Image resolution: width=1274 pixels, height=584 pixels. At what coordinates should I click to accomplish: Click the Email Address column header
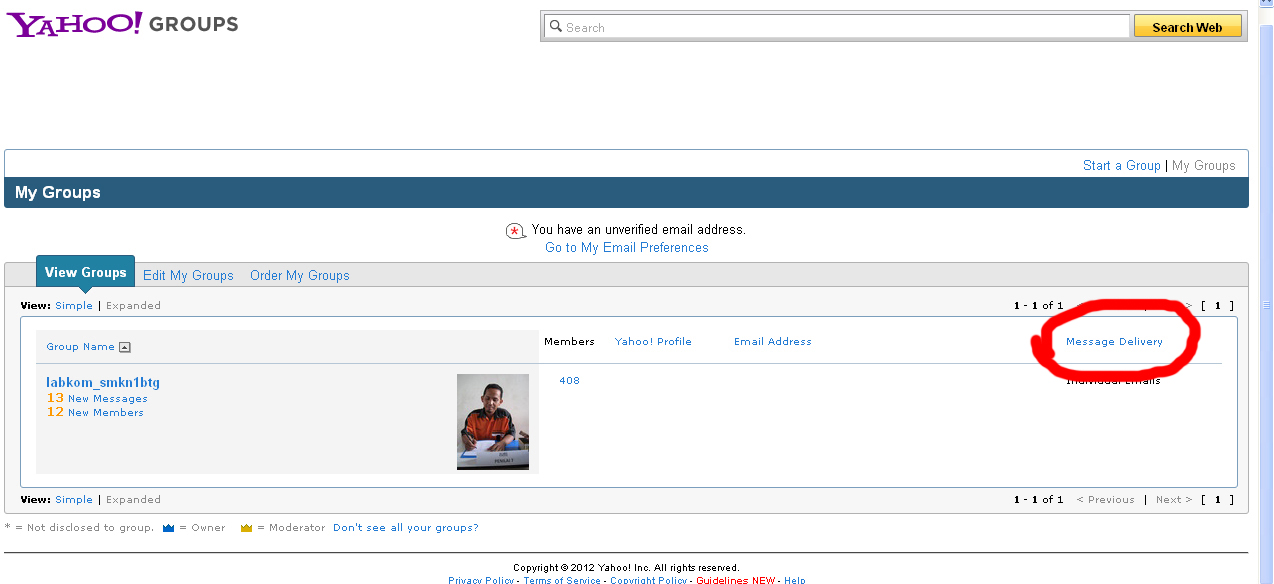(x=773, y=342)
